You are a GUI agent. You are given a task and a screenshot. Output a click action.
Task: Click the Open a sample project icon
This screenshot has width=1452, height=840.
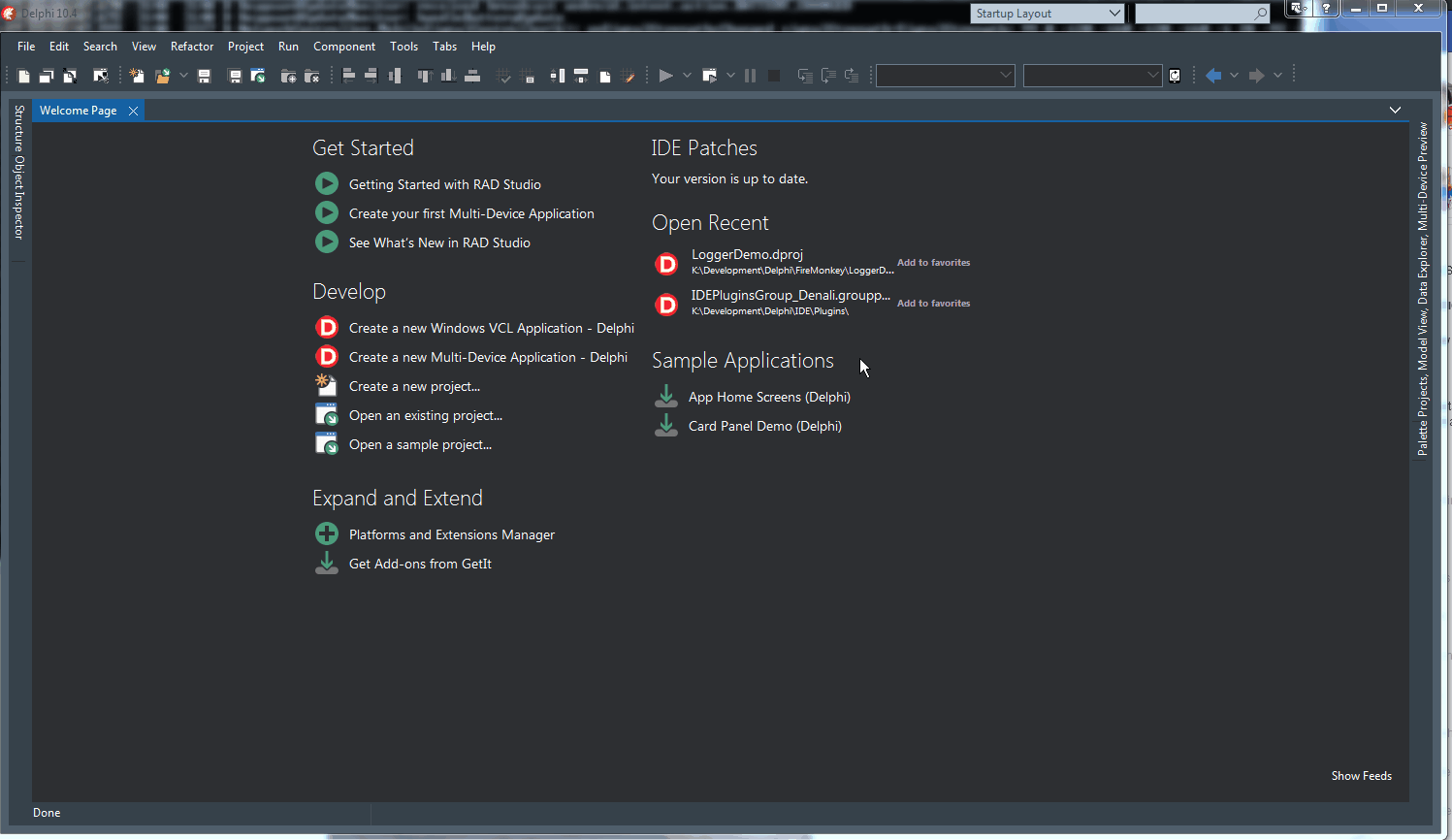point(327,443)
